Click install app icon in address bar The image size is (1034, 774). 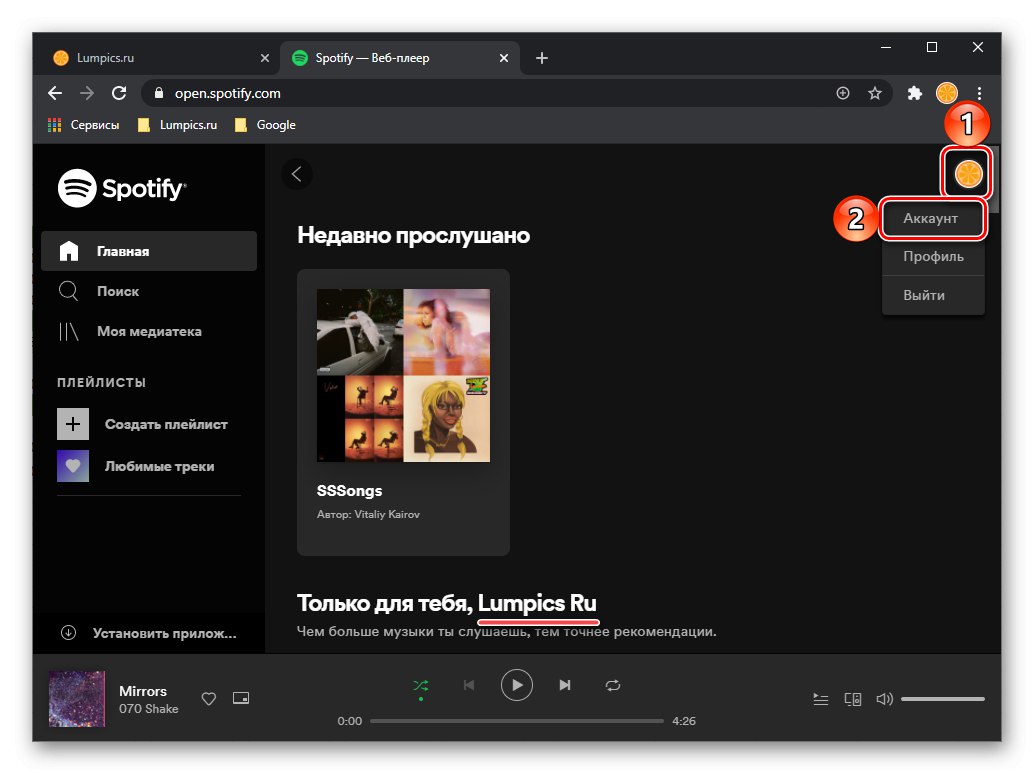click(x=843, y=94)
